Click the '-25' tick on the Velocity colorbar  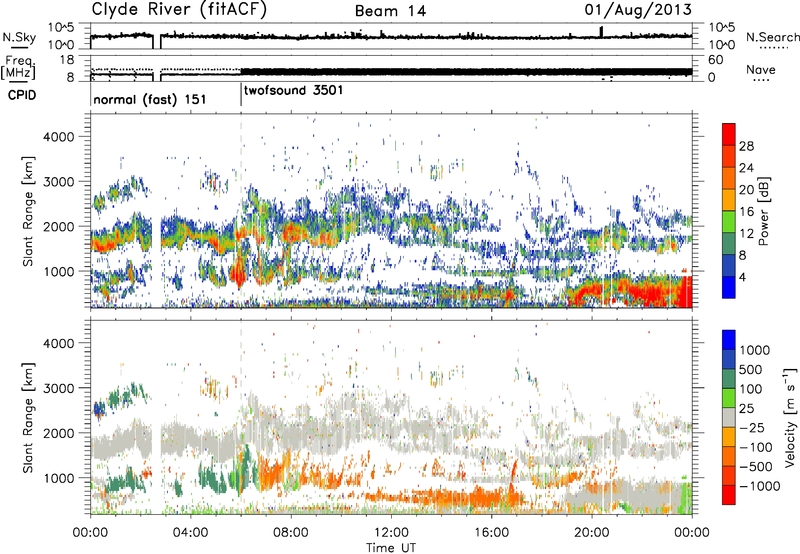coord(753,427)
